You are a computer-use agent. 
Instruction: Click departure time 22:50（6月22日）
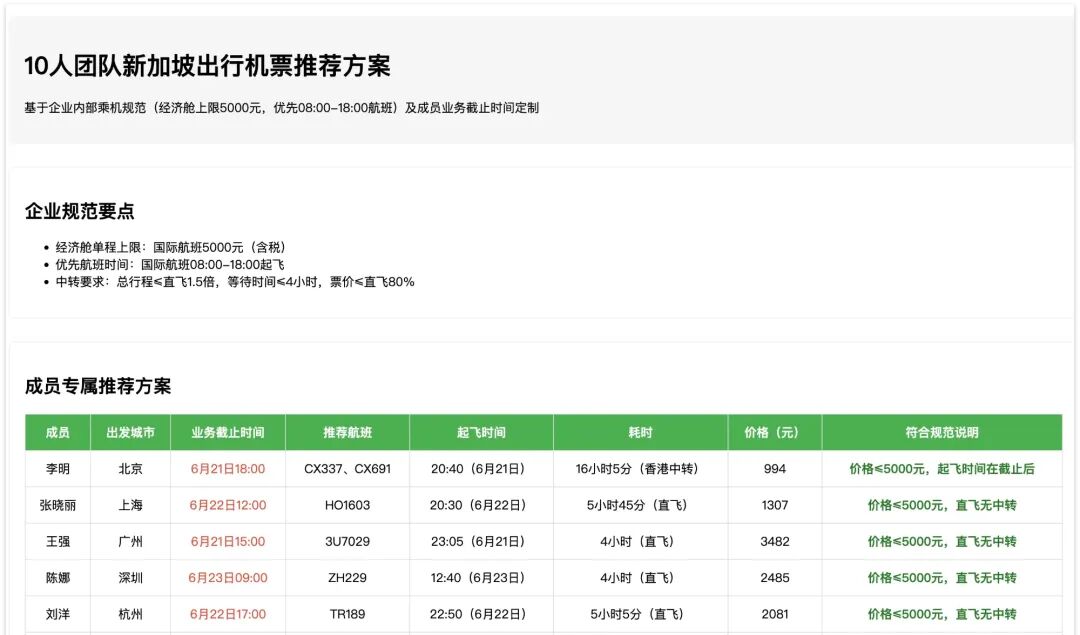481,614
